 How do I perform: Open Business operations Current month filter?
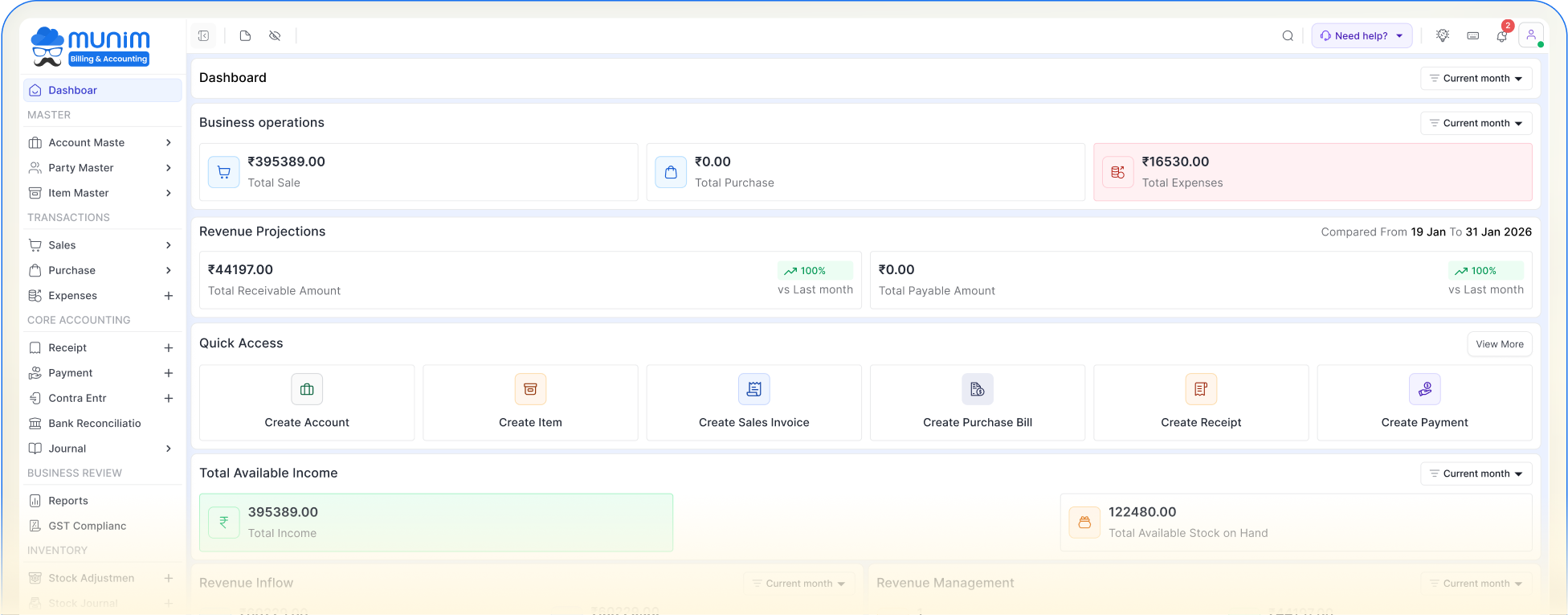pyautogui.click(x=1476, y=123)
